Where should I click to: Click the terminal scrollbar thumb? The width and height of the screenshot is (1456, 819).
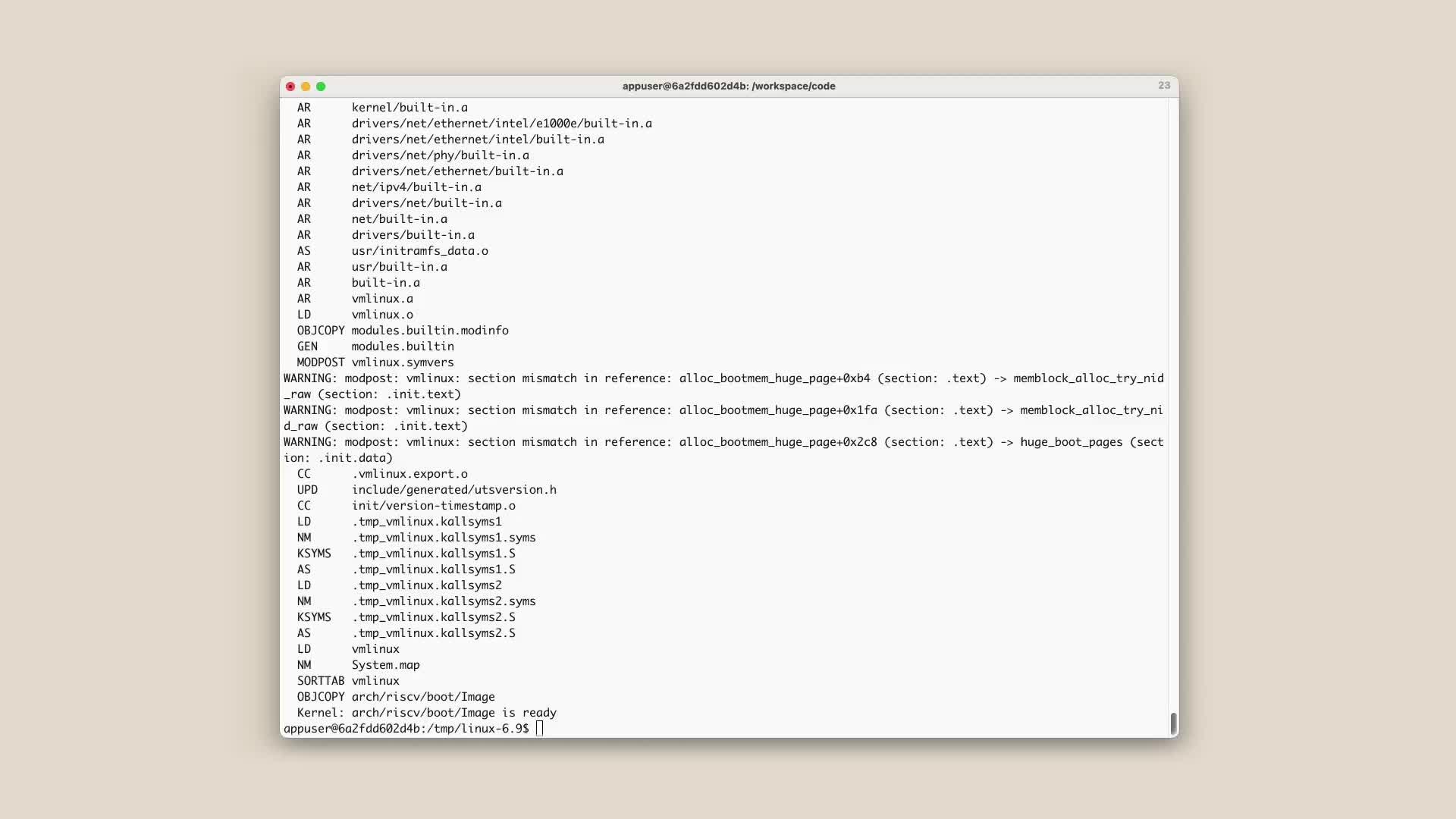click(1173, 723)
